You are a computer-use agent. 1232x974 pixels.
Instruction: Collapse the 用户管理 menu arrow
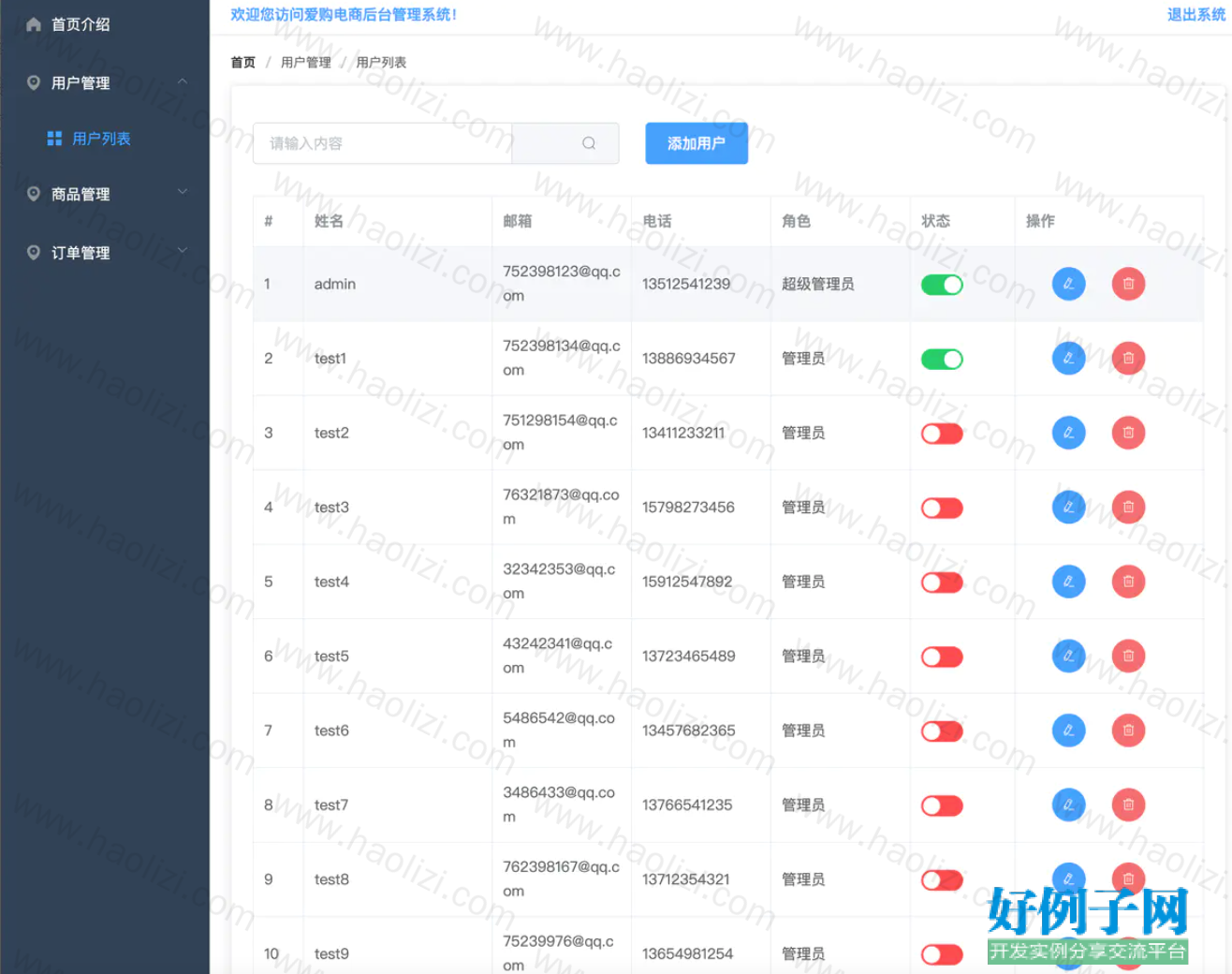183,81
